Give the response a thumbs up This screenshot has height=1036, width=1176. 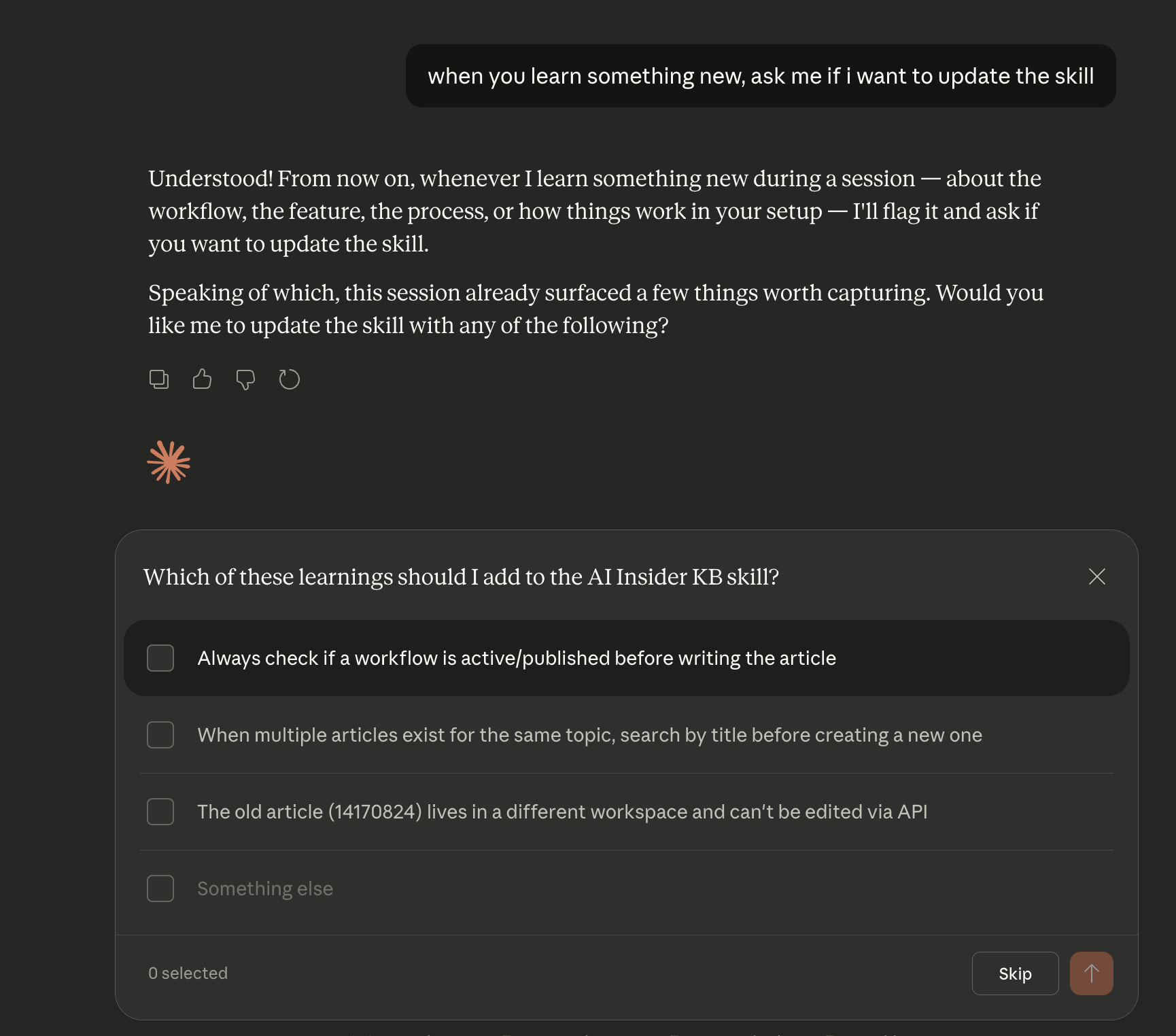202,380
